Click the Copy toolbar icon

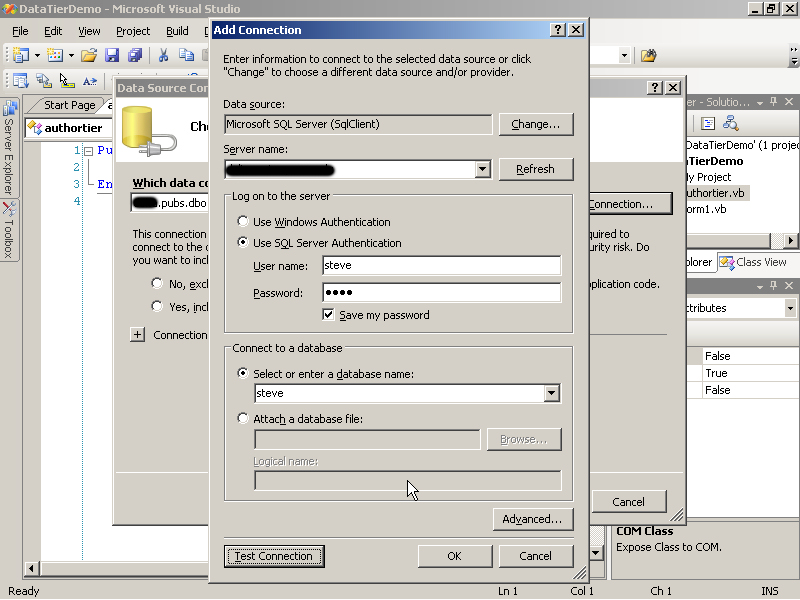(x=186, y=55)
